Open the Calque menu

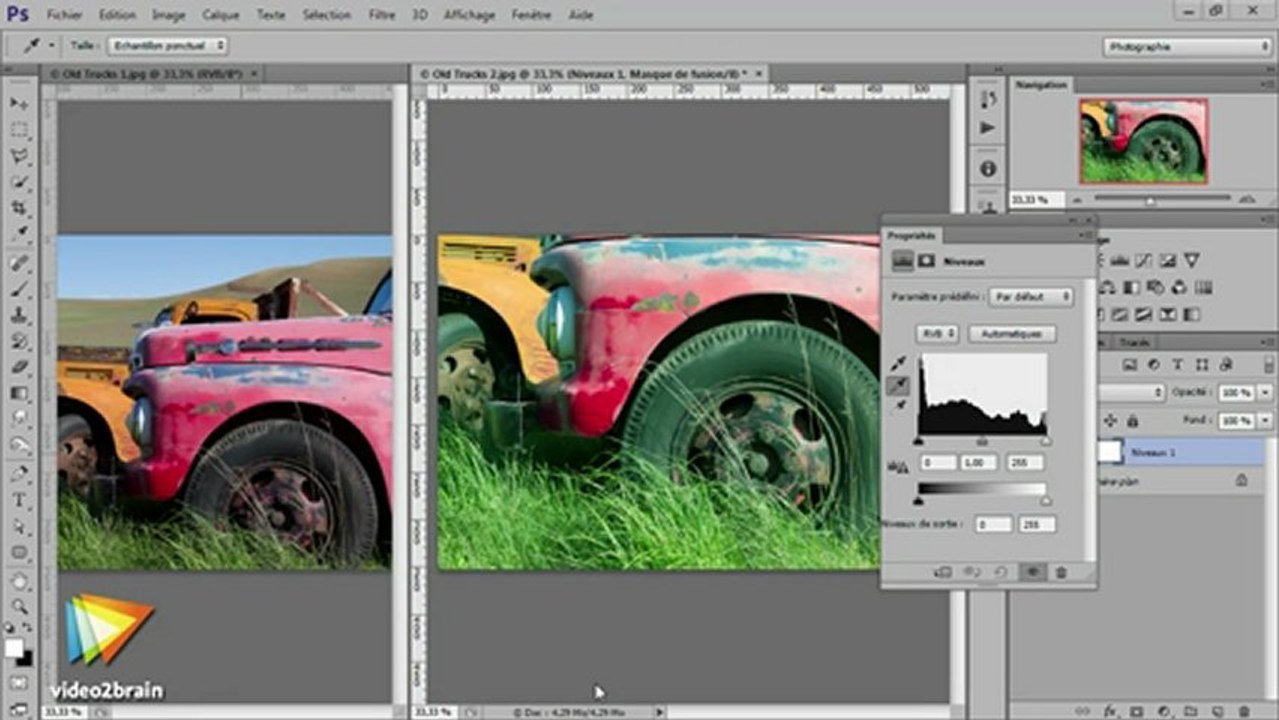(220, 15)
